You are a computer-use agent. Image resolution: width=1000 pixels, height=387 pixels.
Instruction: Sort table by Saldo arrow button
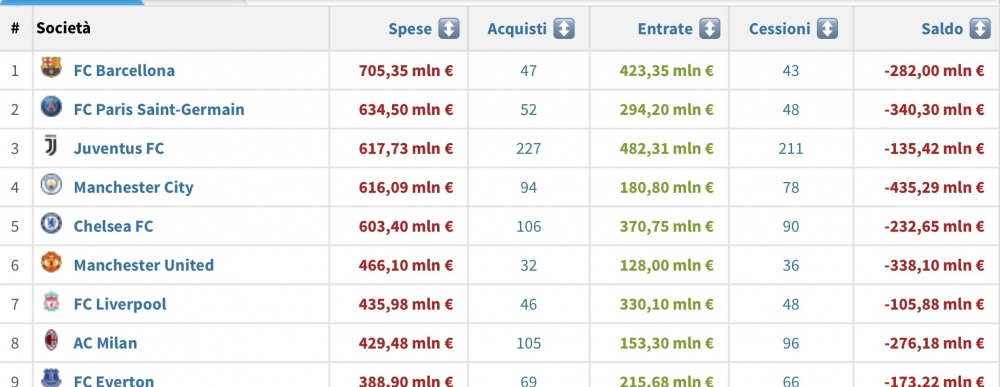coord(980,29)
